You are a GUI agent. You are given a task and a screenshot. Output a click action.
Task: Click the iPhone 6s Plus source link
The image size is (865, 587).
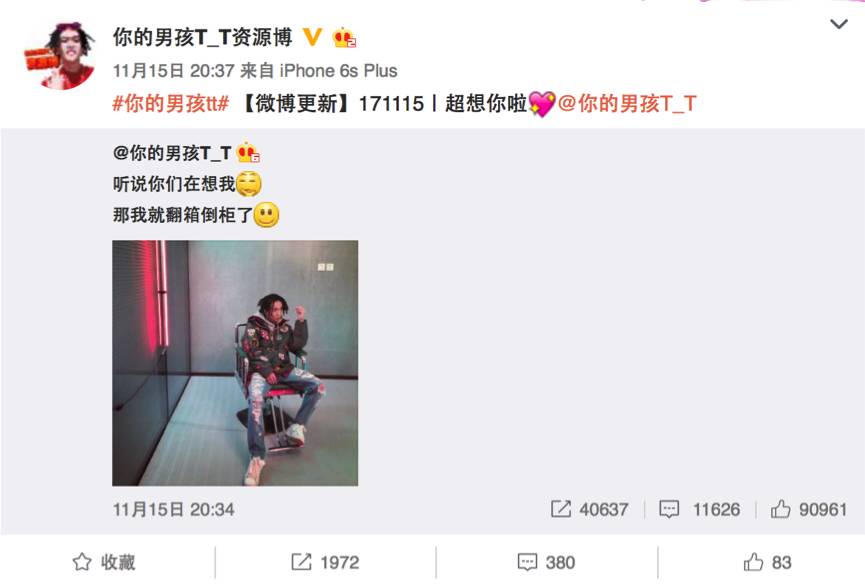click(x=338, y=71)
